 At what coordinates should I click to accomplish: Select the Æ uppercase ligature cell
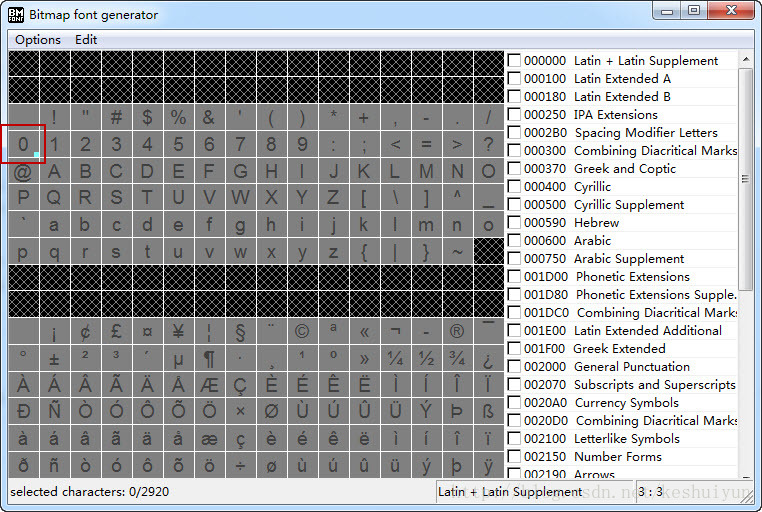(209, 385)
